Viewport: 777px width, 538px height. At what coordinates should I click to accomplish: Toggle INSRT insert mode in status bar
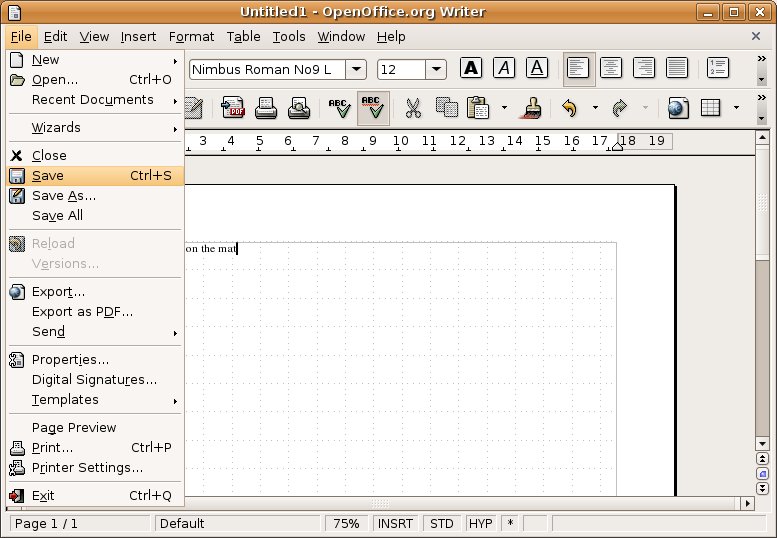click(395, 524)
